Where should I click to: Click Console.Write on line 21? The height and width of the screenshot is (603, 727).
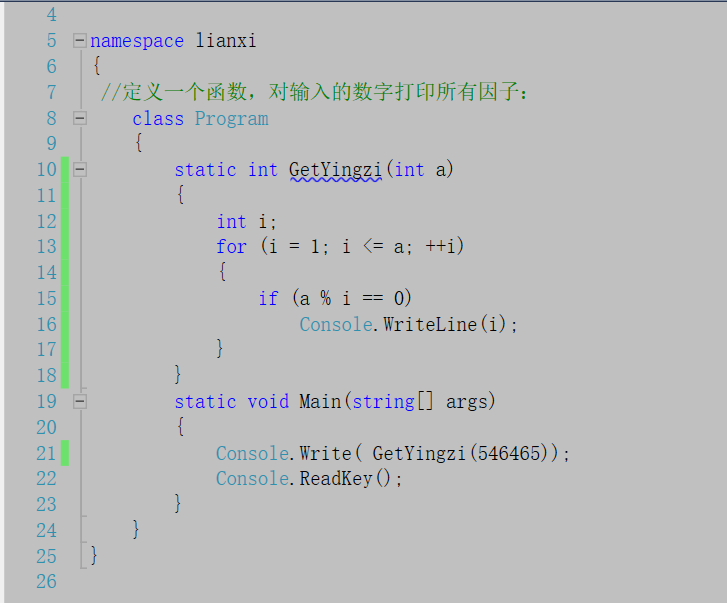(284, 453)
